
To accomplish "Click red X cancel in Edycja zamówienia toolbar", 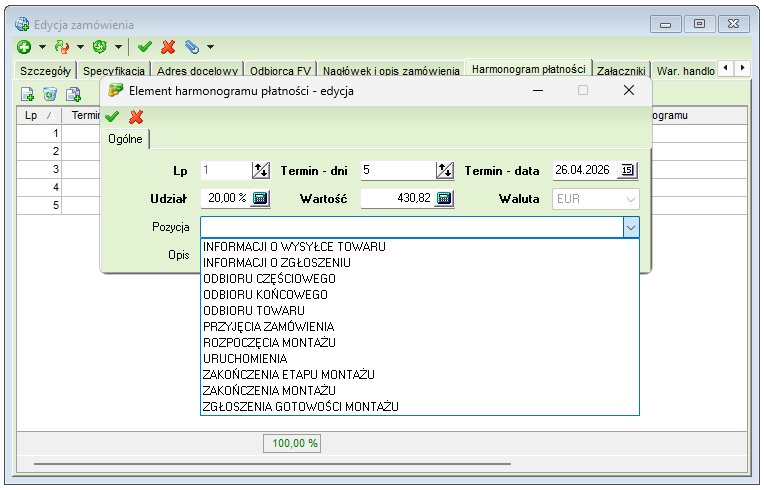I will click(168, 47).
